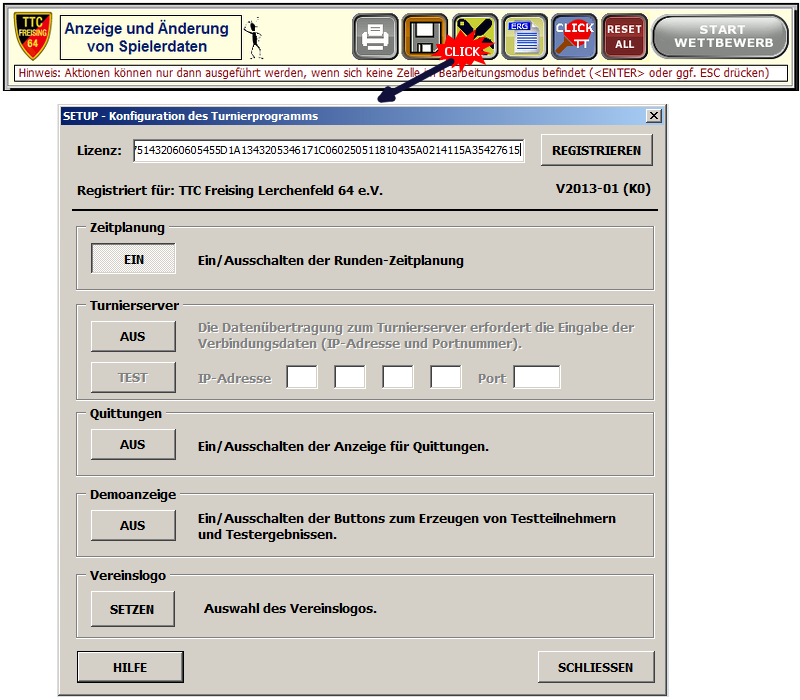Screen dimensions: 800x700
Task: Open the CLICK TT magnifier icon
Action: tap(573, 35)
